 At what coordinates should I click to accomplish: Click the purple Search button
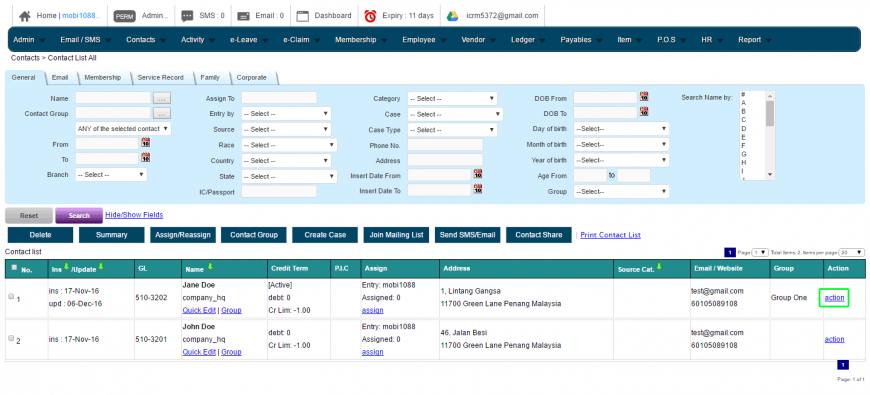pyautogui.click(x=79, y=216)
